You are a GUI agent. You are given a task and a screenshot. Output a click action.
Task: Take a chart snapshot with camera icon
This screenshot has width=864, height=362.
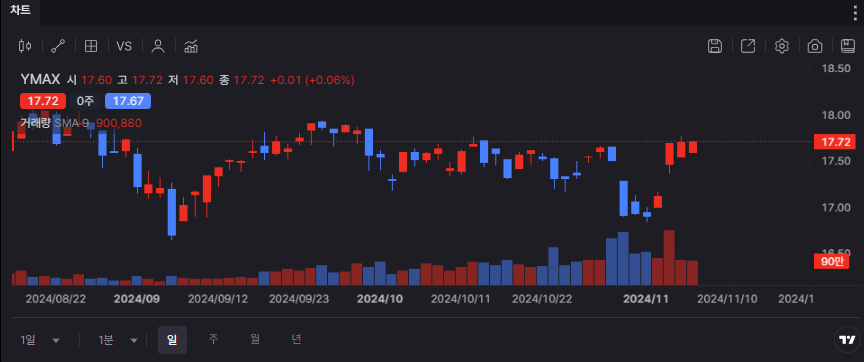[x=814, y=46]
